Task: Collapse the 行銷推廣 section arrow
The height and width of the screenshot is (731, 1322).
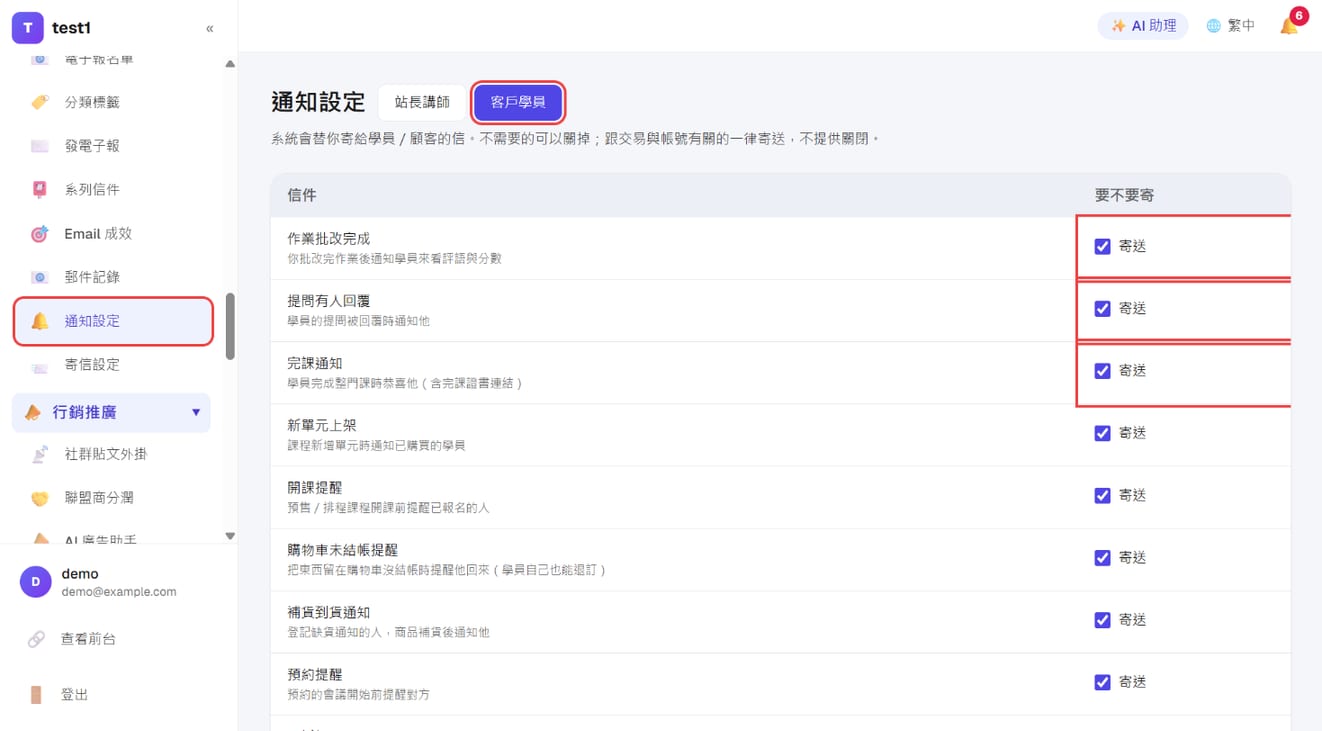Action: [196, 412]
